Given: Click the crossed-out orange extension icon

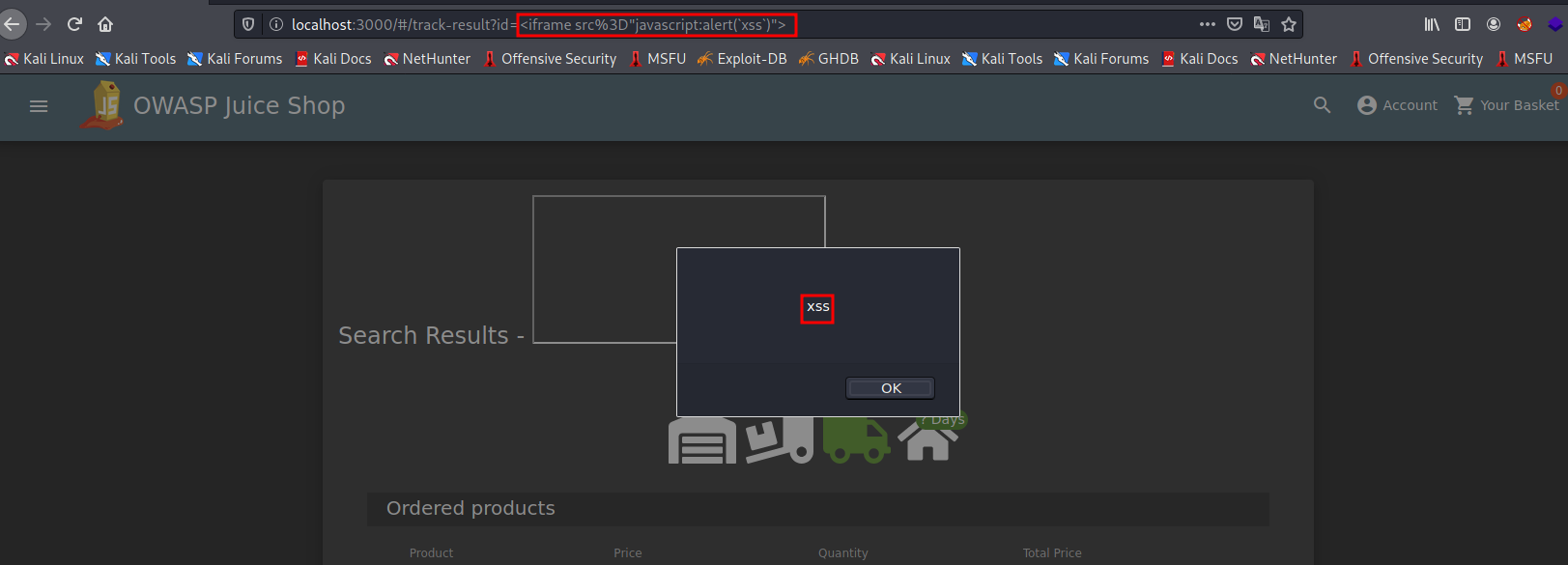Looking at the screenshot, I should pos(1525,24).
